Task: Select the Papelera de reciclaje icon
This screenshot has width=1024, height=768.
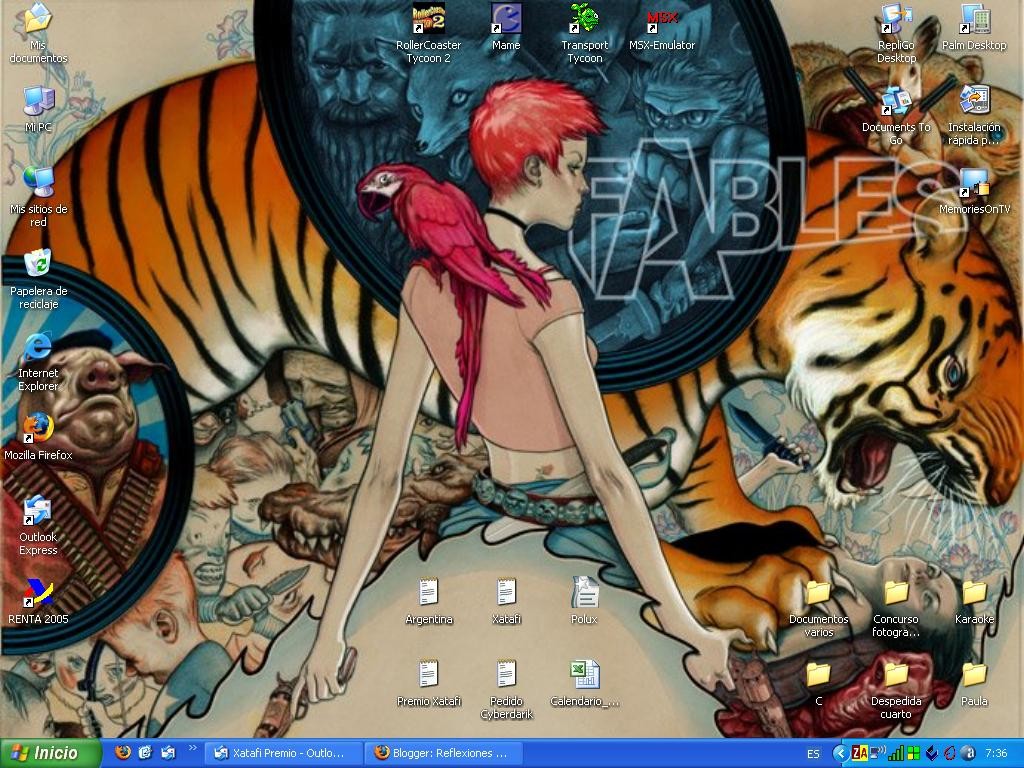Action: click(x=38, y=279)
